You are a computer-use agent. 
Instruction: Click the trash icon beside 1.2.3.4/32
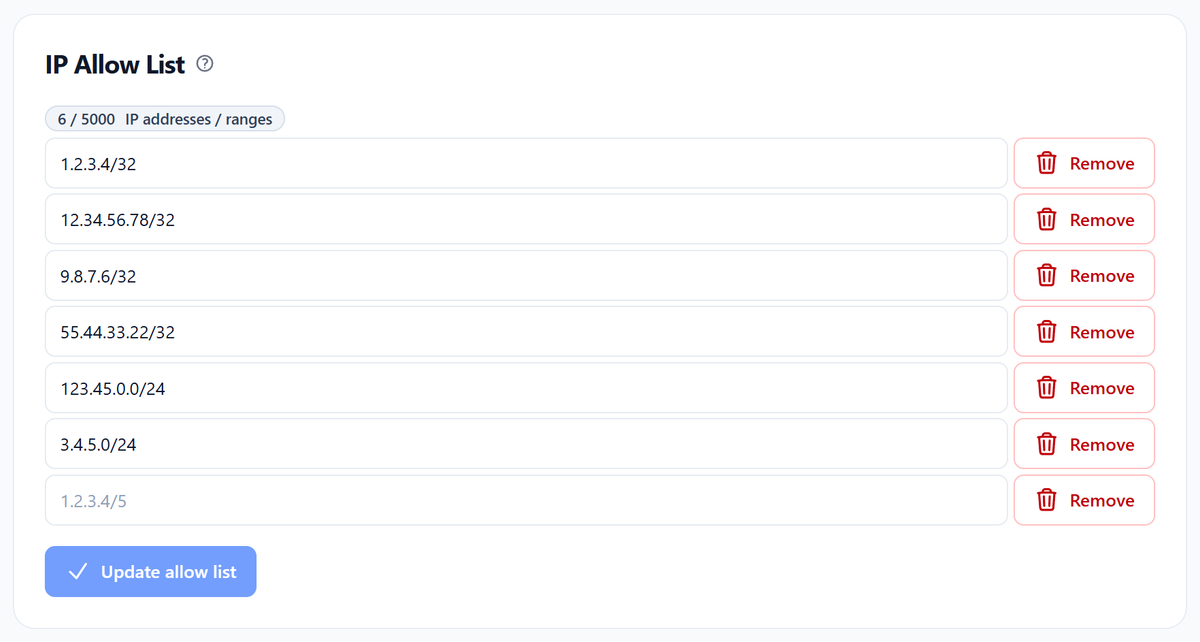(x=1046, y=162)
